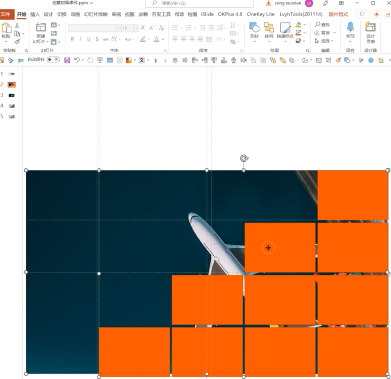The image size is (391, 379).
Task: Expand the Replace dropdown arrow
Action: tap(334, 33)
